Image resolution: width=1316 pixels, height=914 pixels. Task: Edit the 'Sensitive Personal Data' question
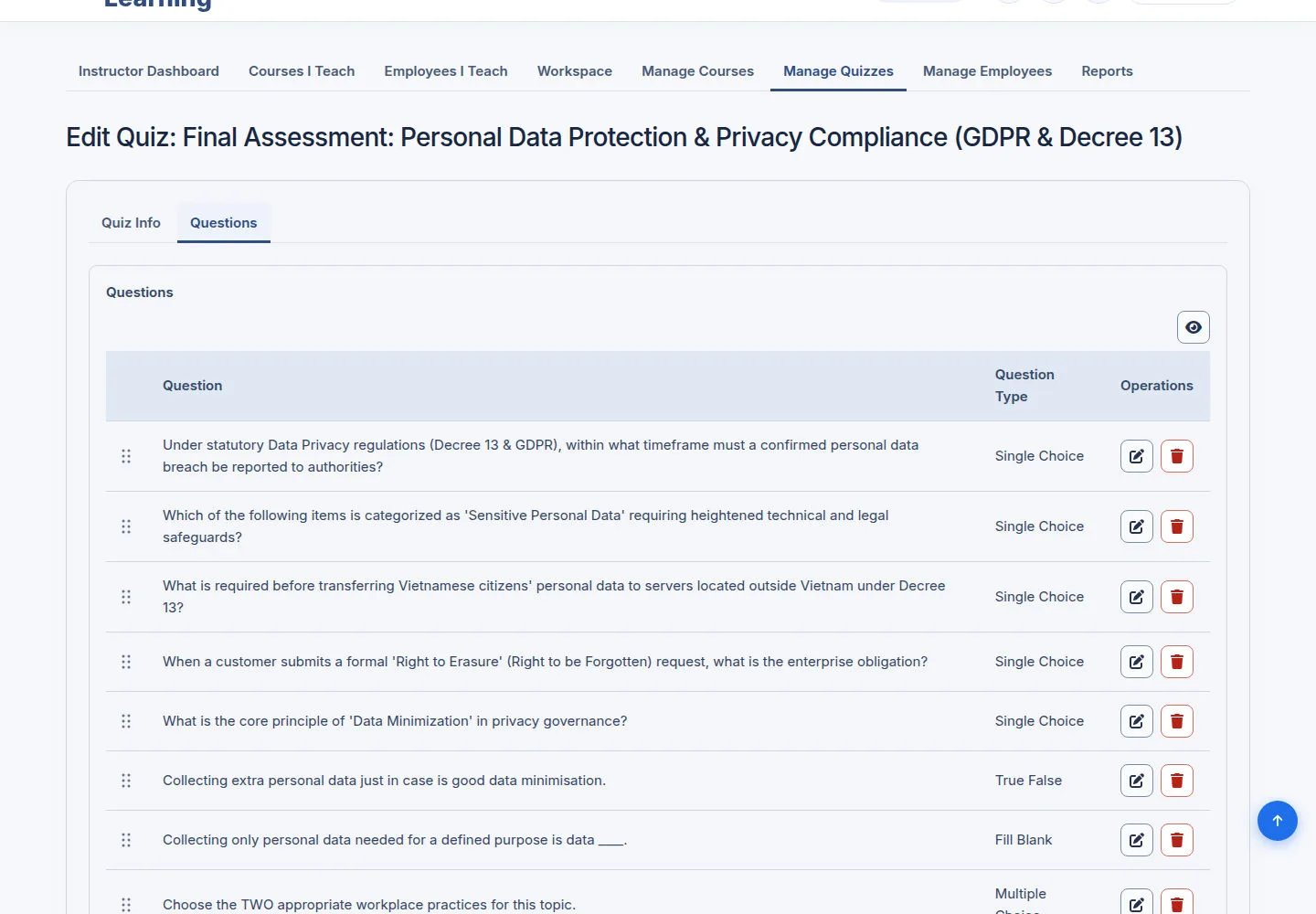[x=1137, y=526]
